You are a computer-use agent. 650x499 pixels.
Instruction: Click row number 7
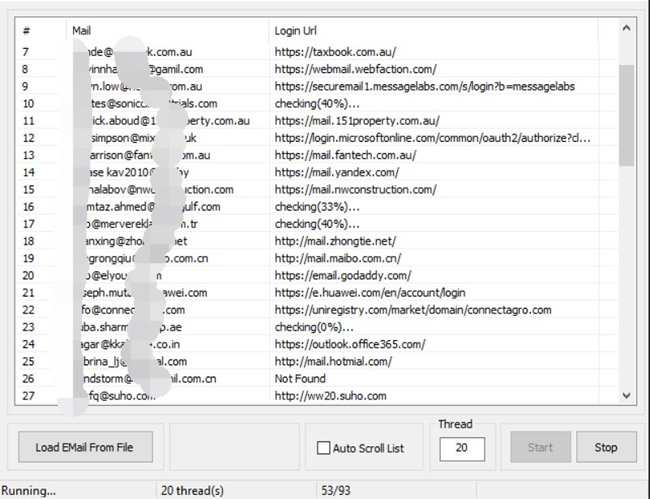coord(26,52)
